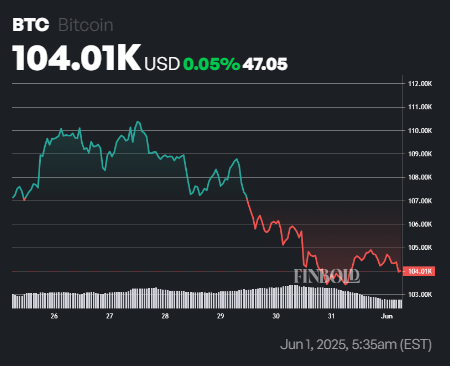Click the Finbold watermark logo

click(327, 276)
